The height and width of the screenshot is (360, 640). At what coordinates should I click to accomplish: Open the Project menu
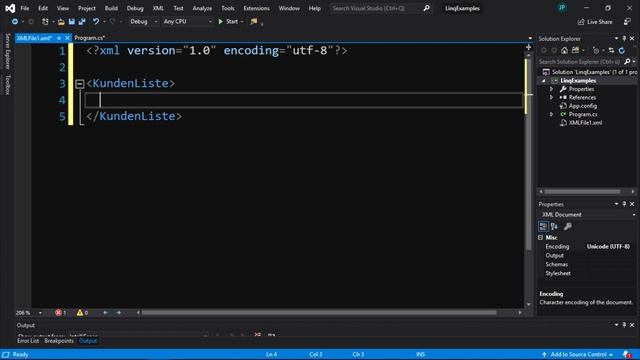click(87, 8)
